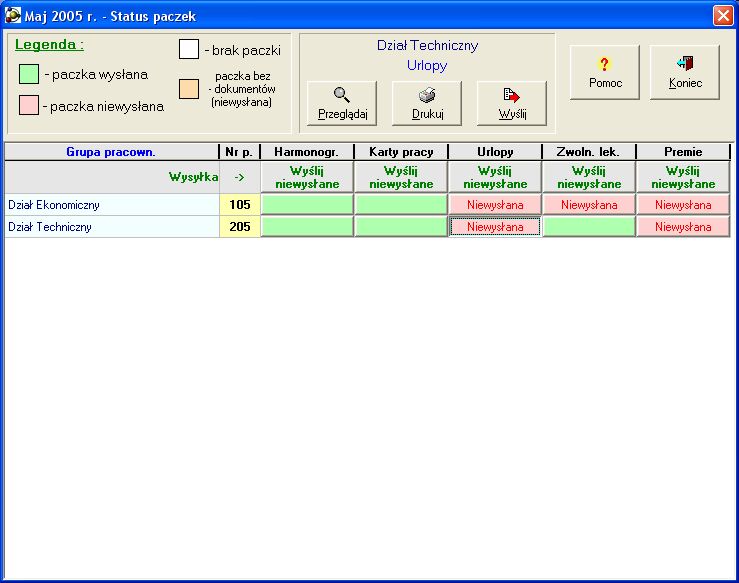Click the Nr p. column header
The width and height of the screenshot is (739, 583).
click(x=239, y=152)
